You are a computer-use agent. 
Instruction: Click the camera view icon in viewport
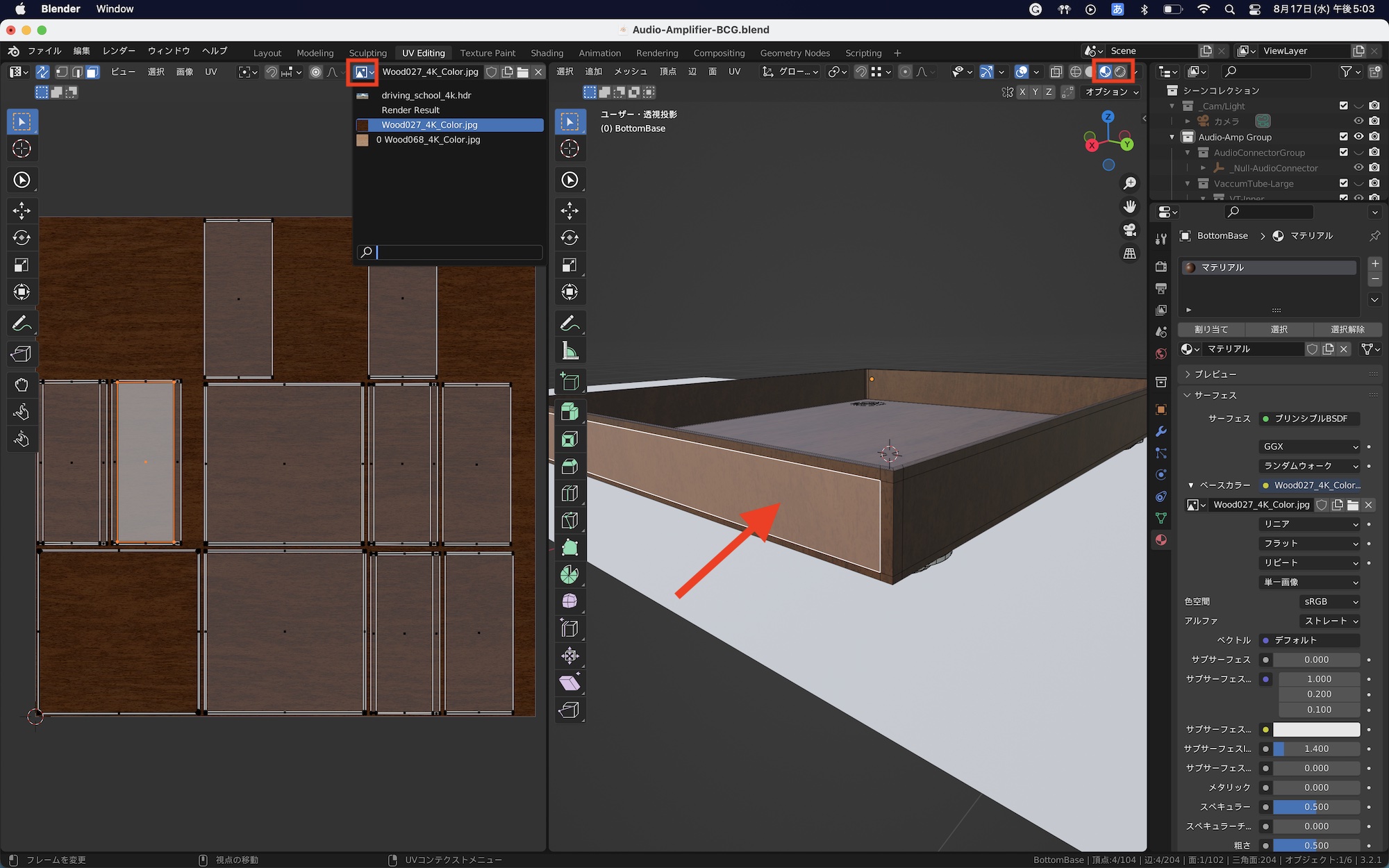[1130, 230]
